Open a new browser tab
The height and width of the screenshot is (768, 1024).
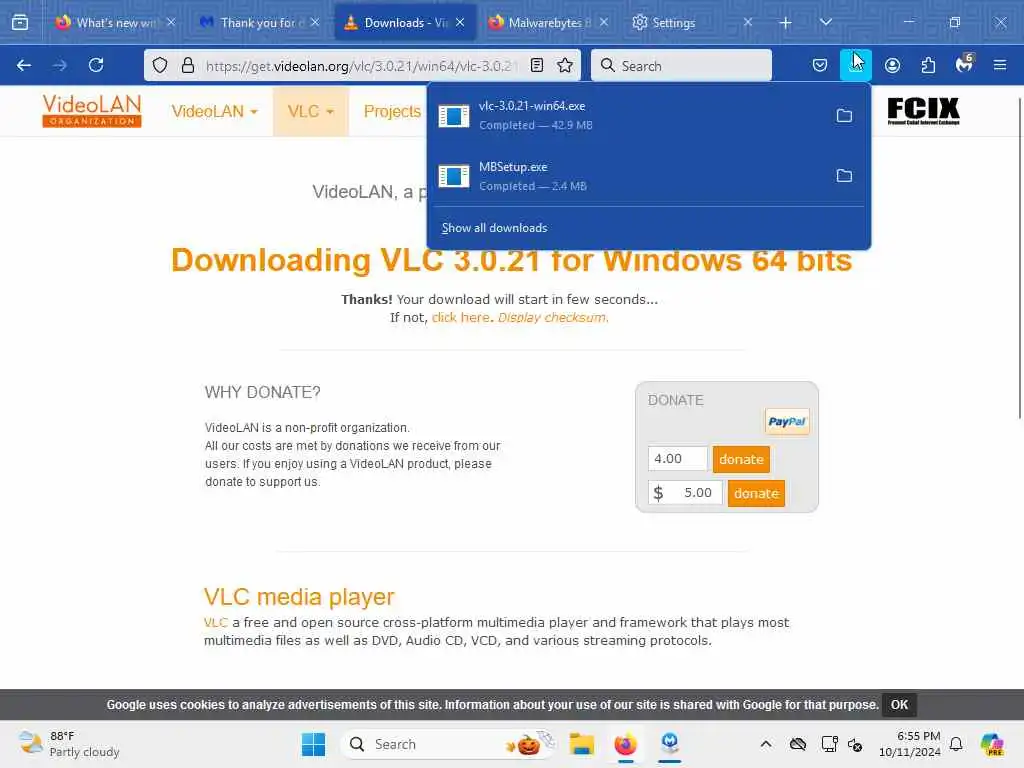(x=786, y=23)
